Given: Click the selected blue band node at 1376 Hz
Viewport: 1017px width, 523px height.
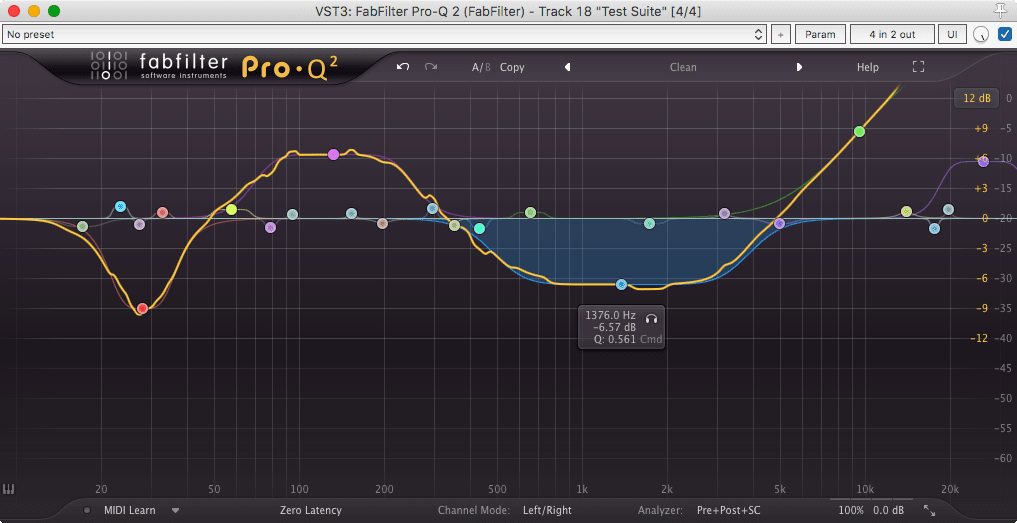Looking at the screenshot, I should pyautogui.click(x=621, y=284).
